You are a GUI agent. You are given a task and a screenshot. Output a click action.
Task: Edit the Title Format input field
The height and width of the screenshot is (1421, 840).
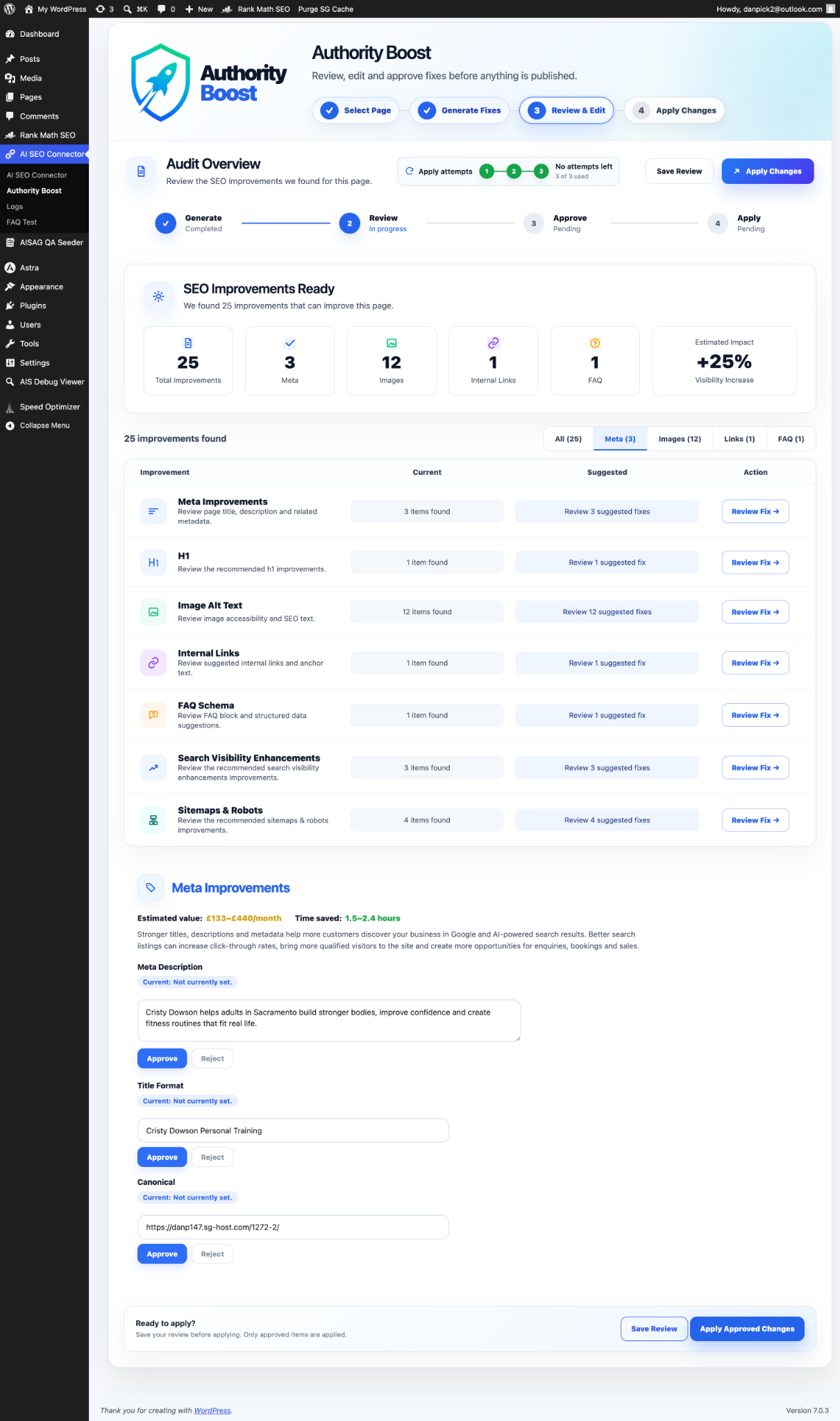pos(293,1130)
